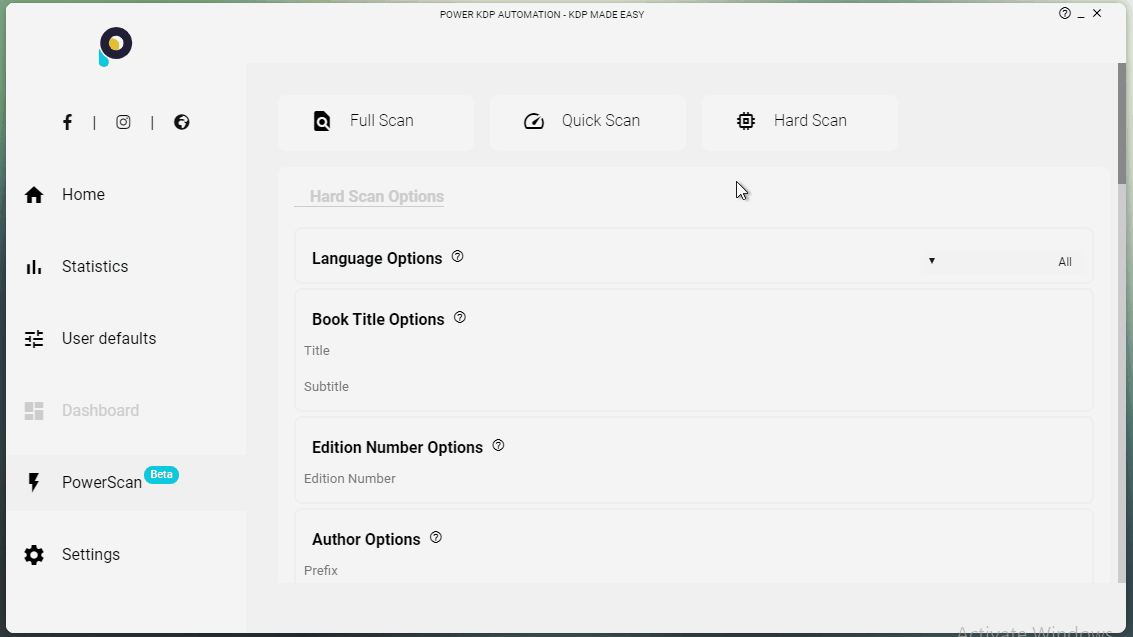This screenshot has width=1133, height=637.
Task: Open help for Book Title Options
Action: [460, 318]
